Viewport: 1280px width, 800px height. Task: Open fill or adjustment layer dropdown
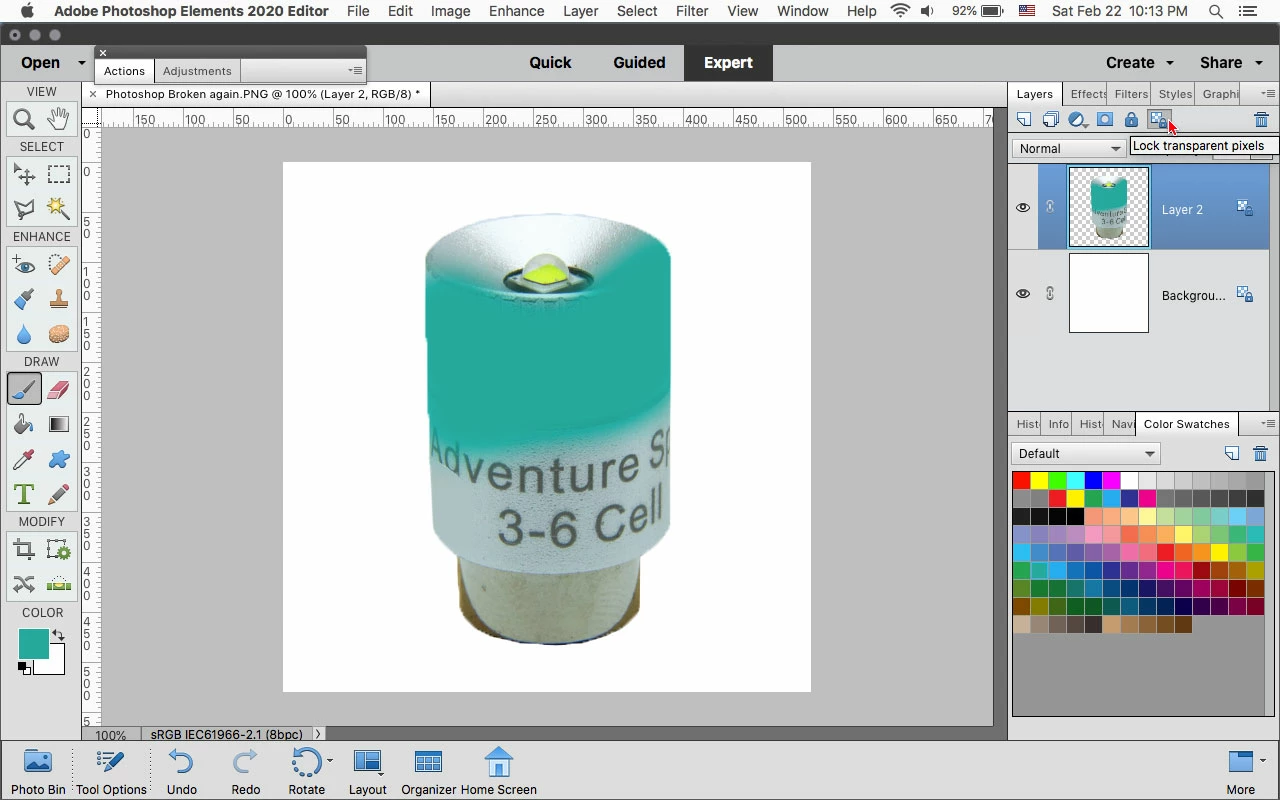[1078, 120]
